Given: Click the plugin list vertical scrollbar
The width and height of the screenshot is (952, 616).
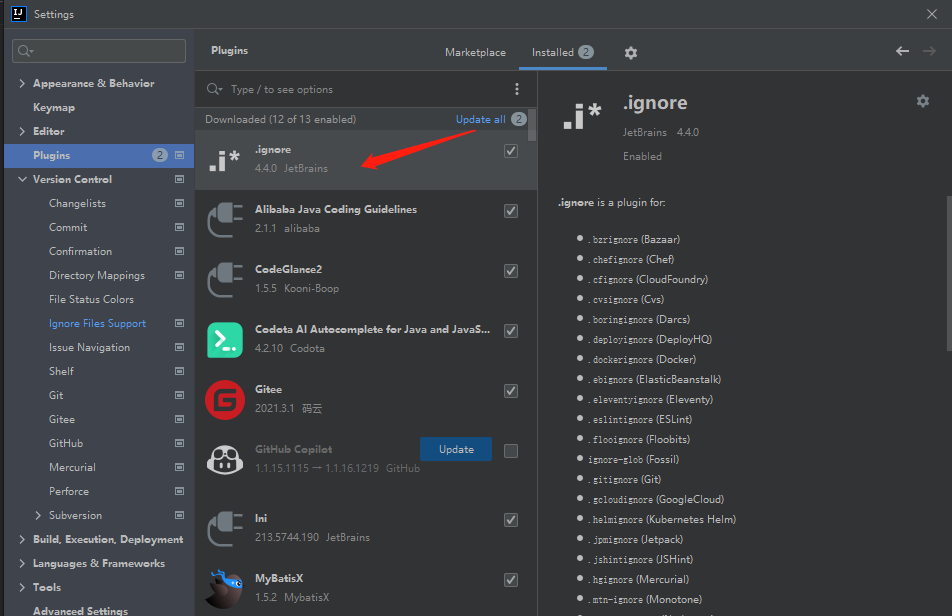Looking at the screenshot, I should click(x=532, y=125).
